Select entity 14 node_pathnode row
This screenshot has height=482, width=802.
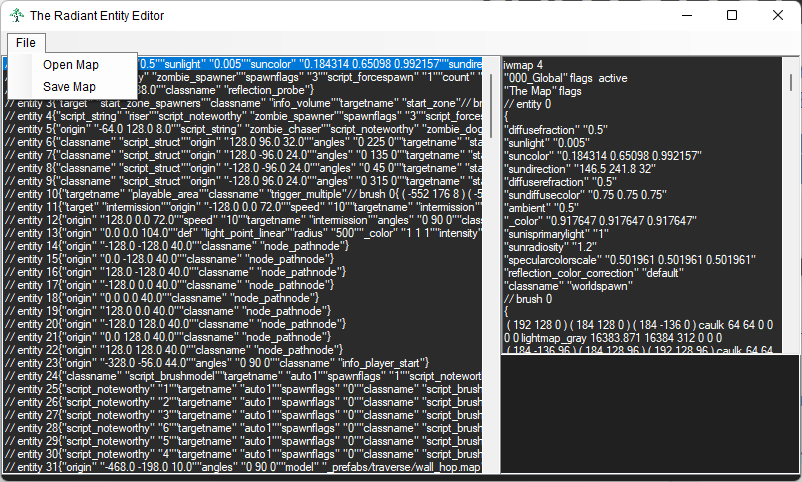(x=243, y=246)
